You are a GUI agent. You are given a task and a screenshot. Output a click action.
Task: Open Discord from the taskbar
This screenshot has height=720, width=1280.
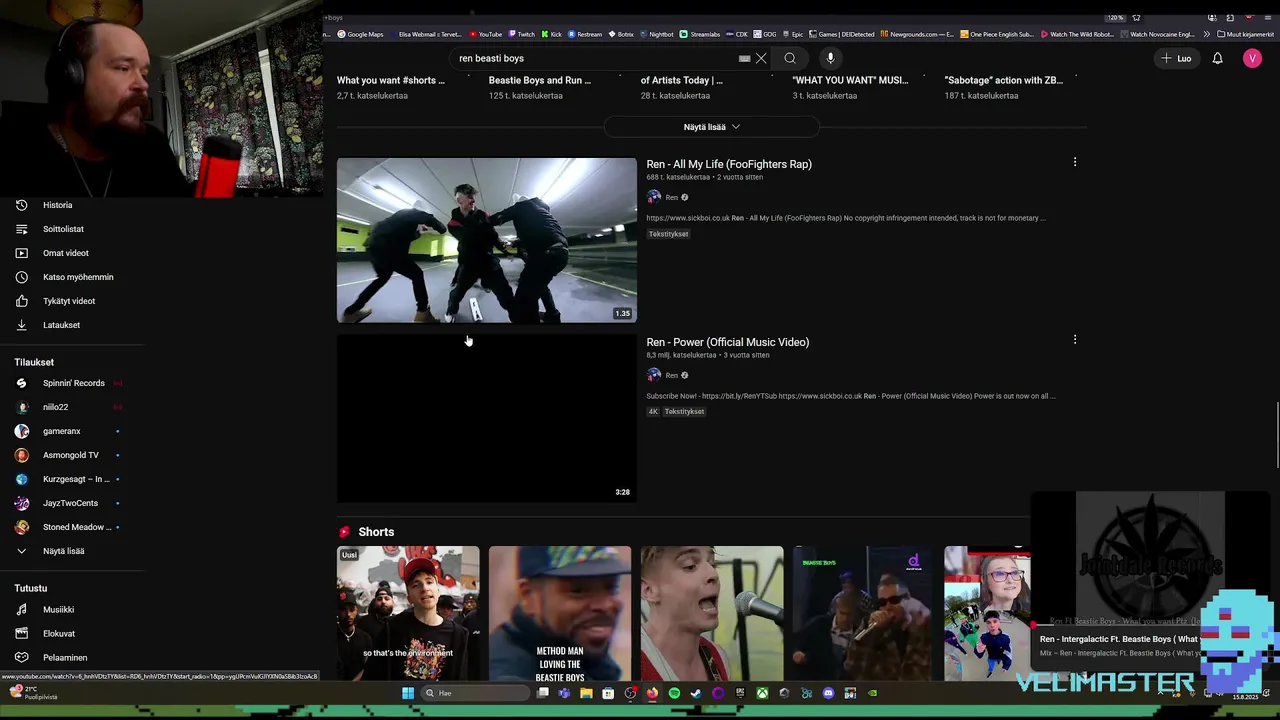click(828, 693)
